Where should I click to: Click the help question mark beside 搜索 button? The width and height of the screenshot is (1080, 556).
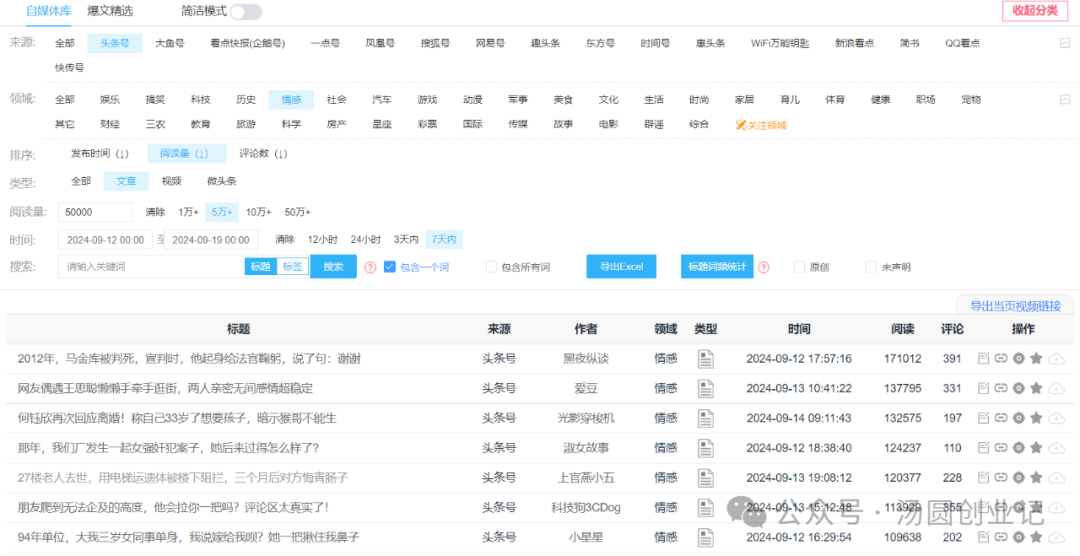(x=371, y=267)
